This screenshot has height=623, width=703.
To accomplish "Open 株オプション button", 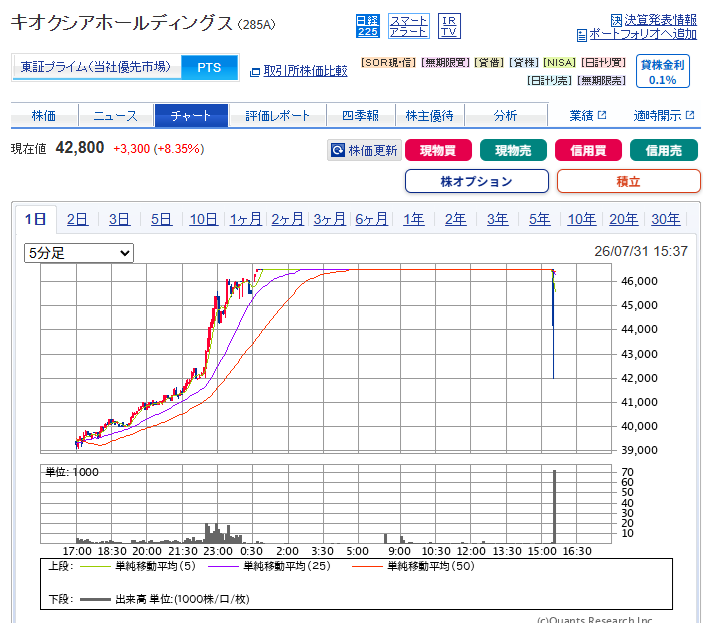I will 477,182.
